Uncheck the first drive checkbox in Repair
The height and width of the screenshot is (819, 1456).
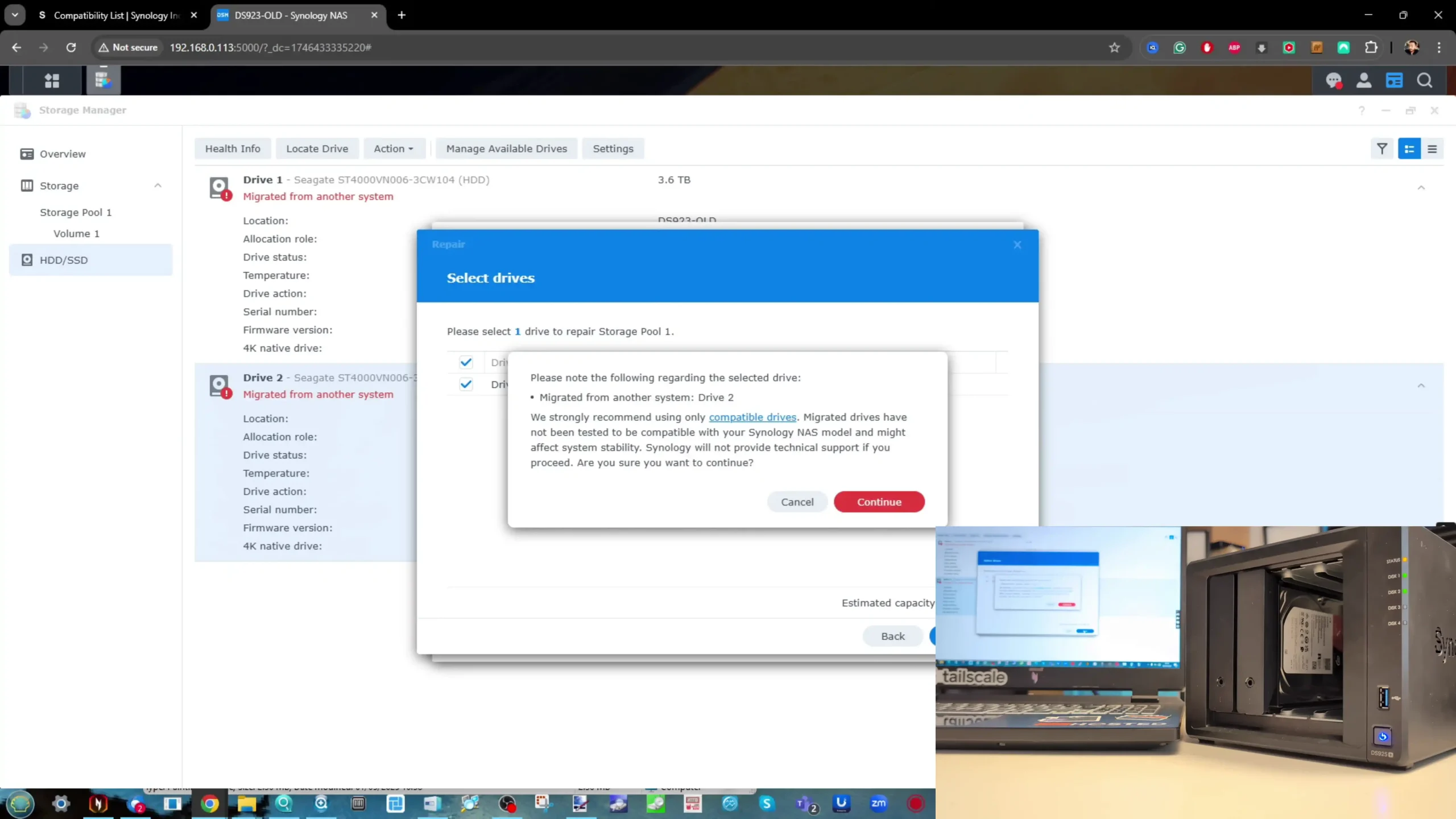(x=466, y=362)
